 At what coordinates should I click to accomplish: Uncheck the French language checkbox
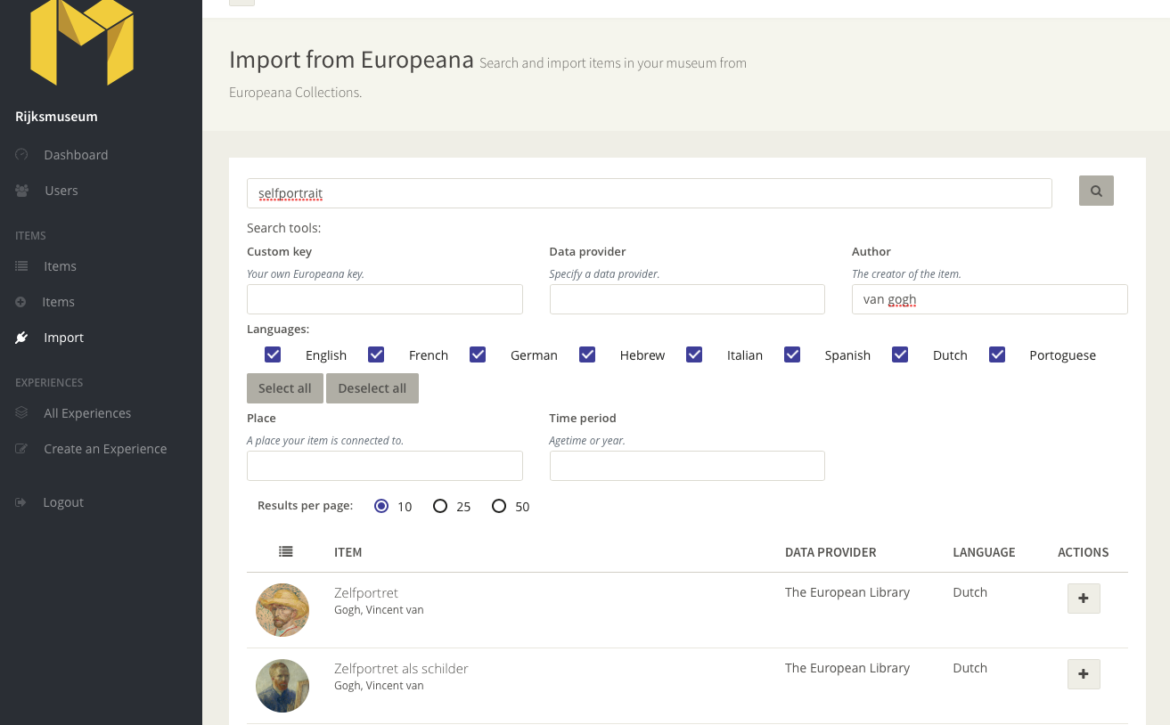click(376, 354)
